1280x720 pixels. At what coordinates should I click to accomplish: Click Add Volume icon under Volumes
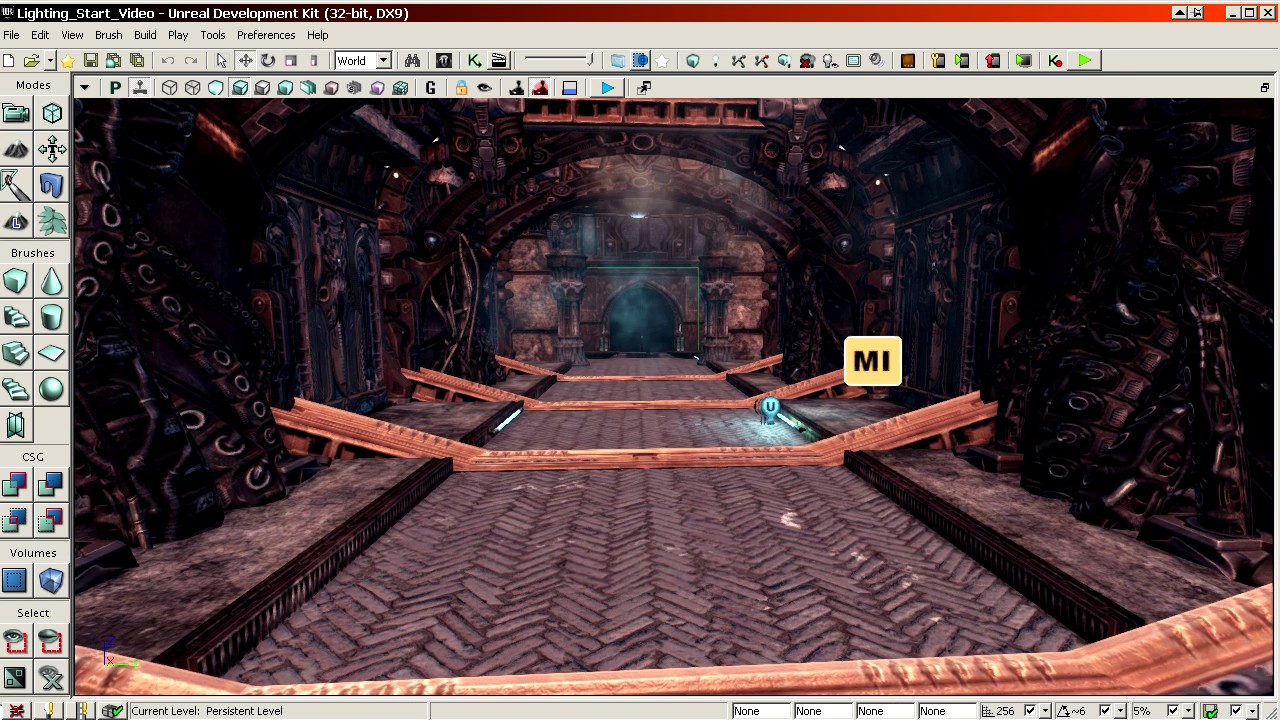(52, 581)
